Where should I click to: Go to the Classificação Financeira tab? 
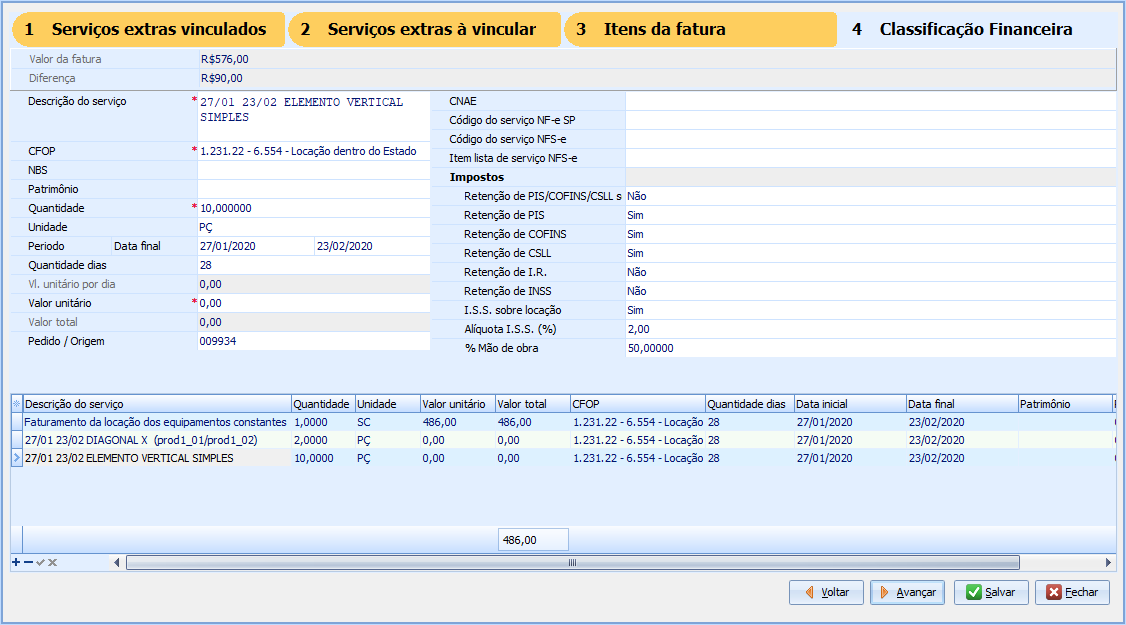(x=977, y=29)
